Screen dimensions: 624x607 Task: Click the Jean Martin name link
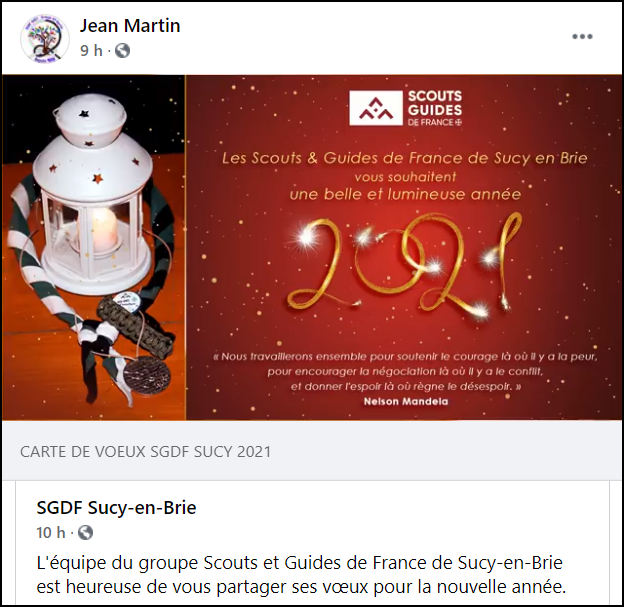point(130,26)
